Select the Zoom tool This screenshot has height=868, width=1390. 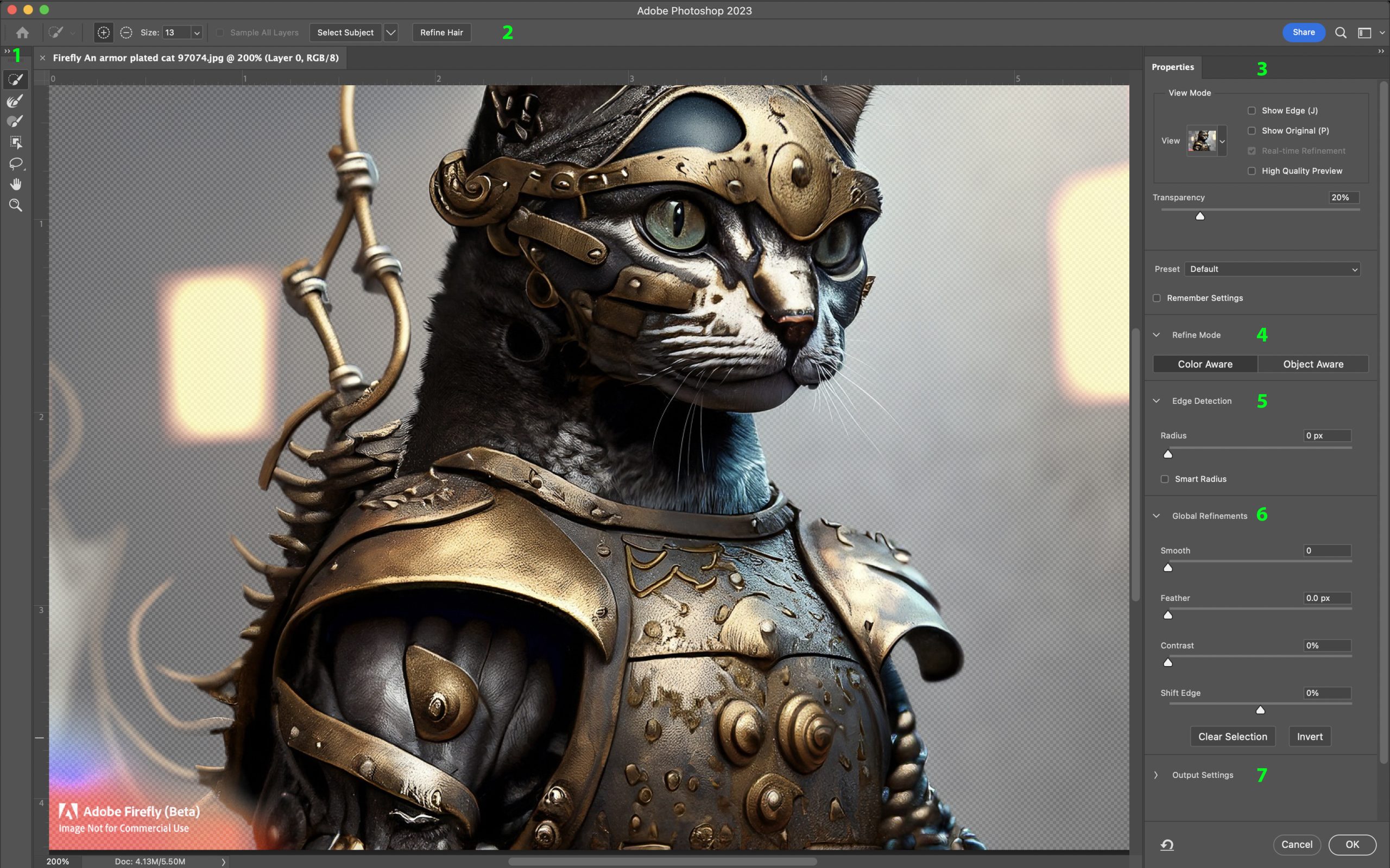pos(15,205)
